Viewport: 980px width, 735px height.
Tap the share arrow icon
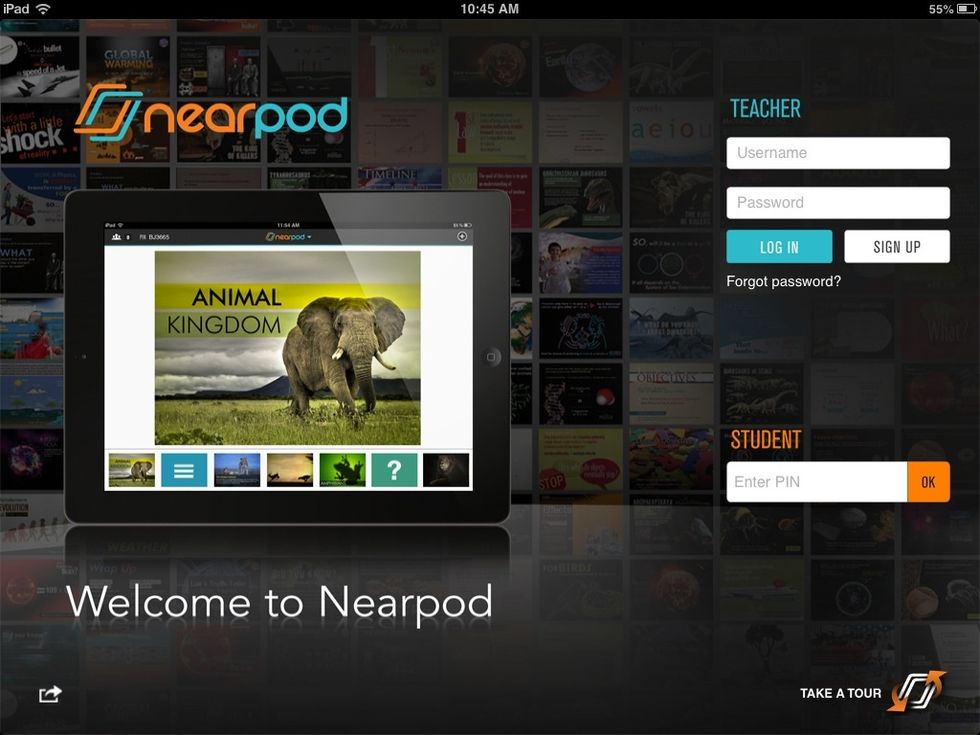[50, 694]
